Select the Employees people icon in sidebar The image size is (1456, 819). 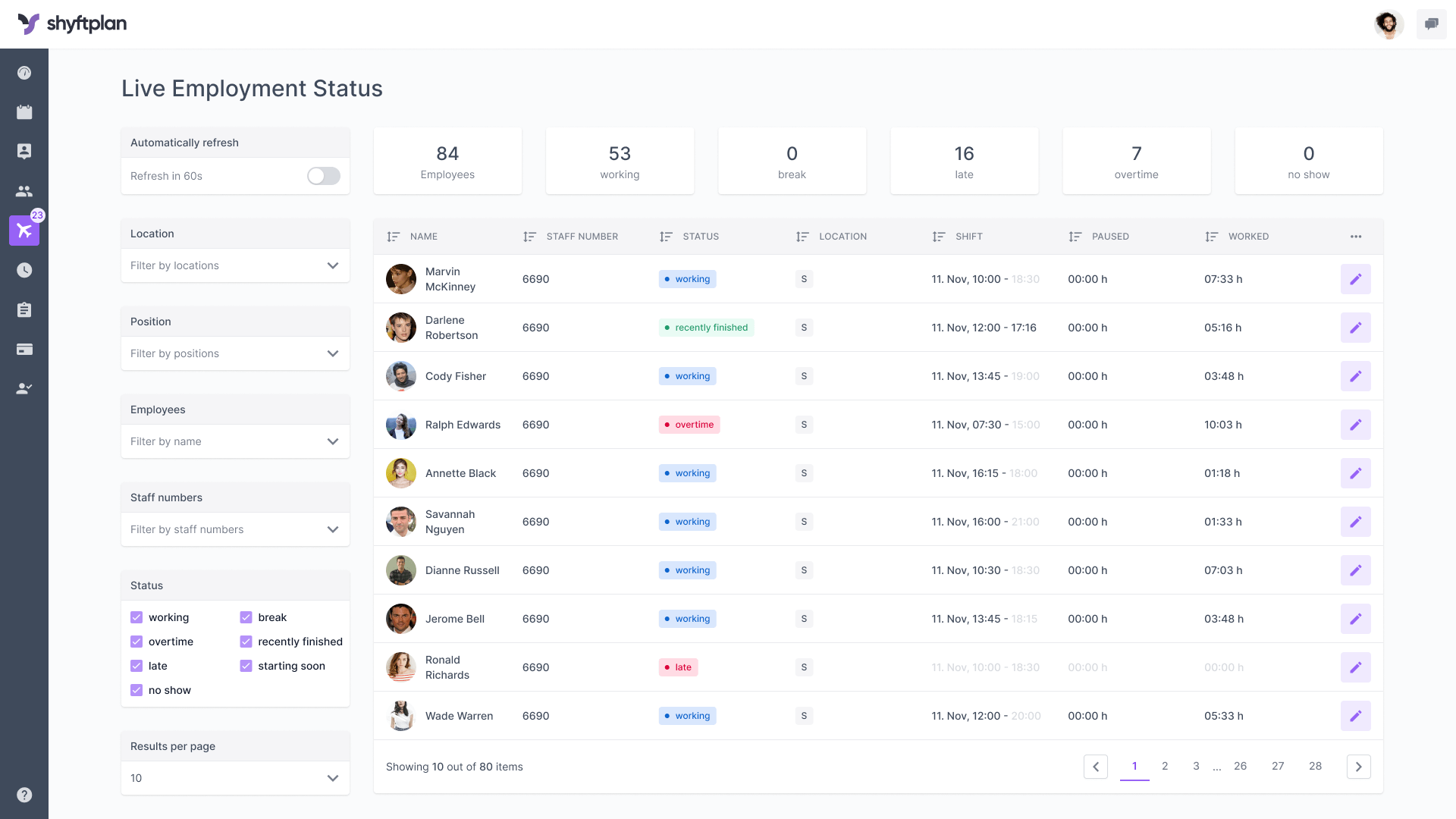pyautogui.click(x=24, y=191)
